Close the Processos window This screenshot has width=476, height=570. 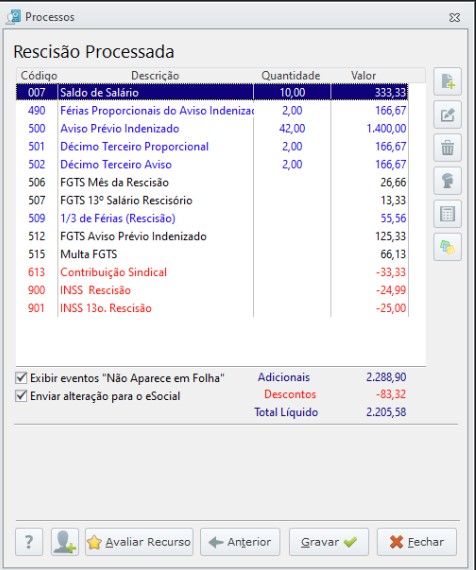[455, 17]
